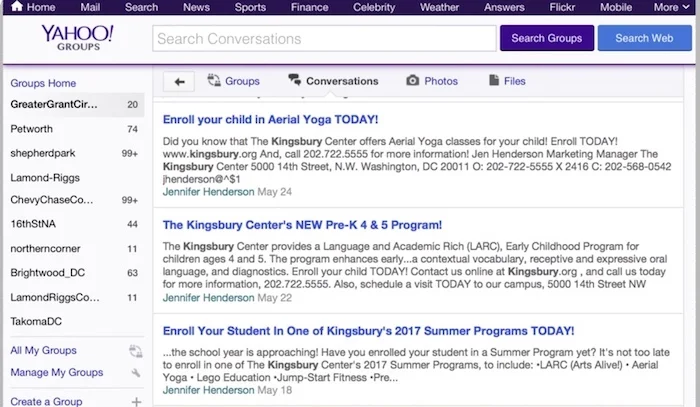Open the Manage My Groups link

[x=57, y=372]
